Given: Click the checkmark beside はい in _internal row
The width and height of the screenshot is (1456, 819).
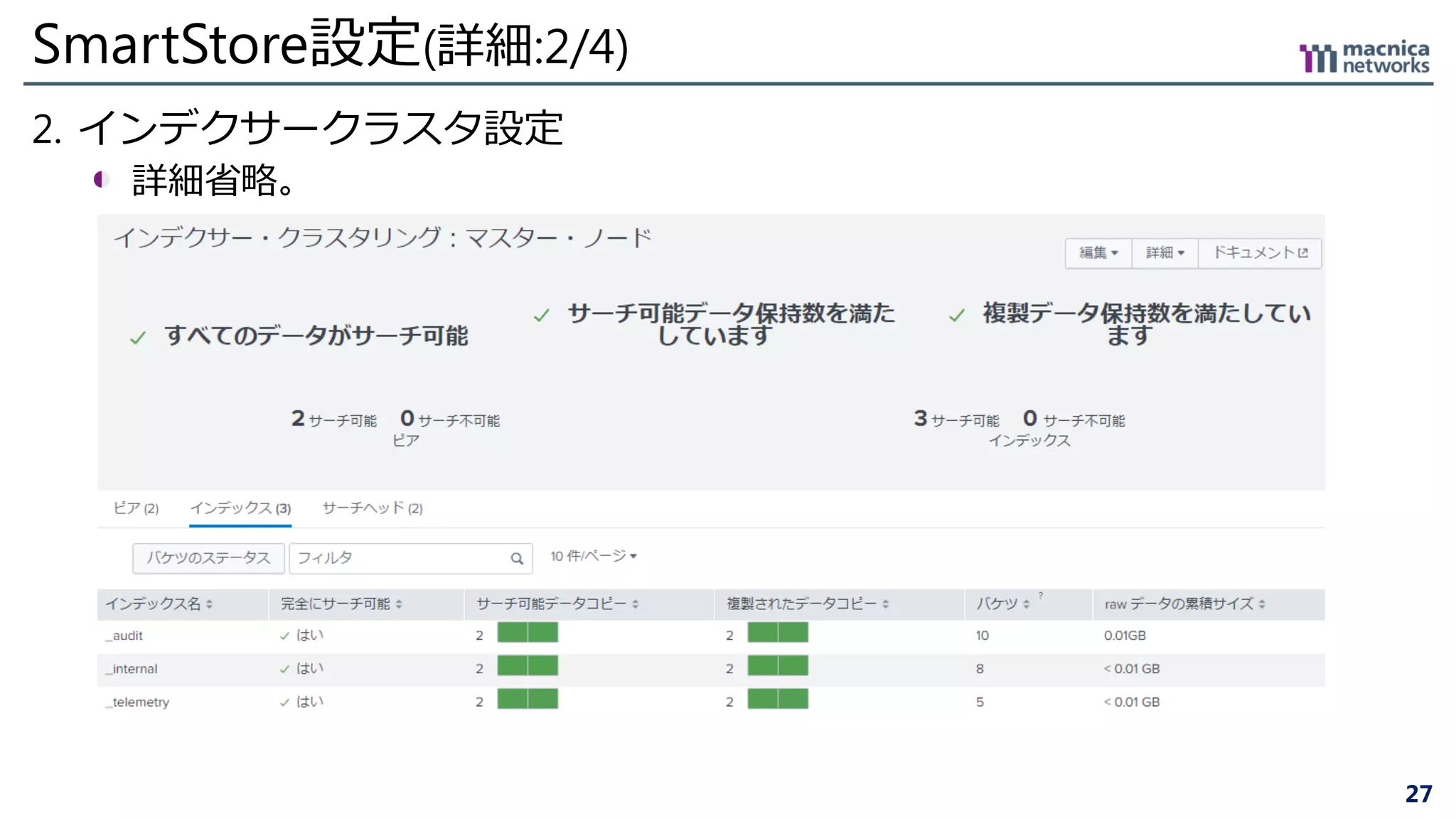Looking at the screenshot, I should 284,670.
